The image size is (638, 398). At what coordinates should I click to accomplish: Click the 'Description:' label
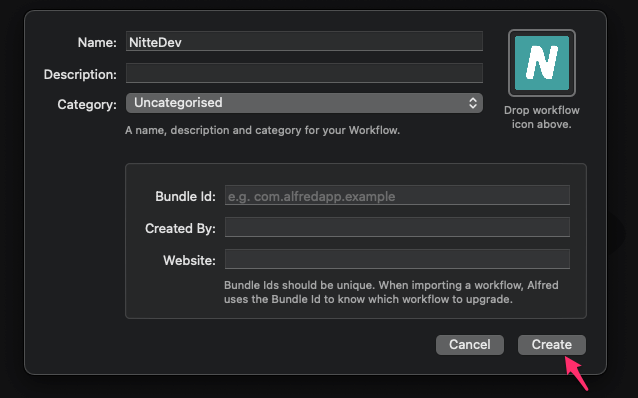80,74
